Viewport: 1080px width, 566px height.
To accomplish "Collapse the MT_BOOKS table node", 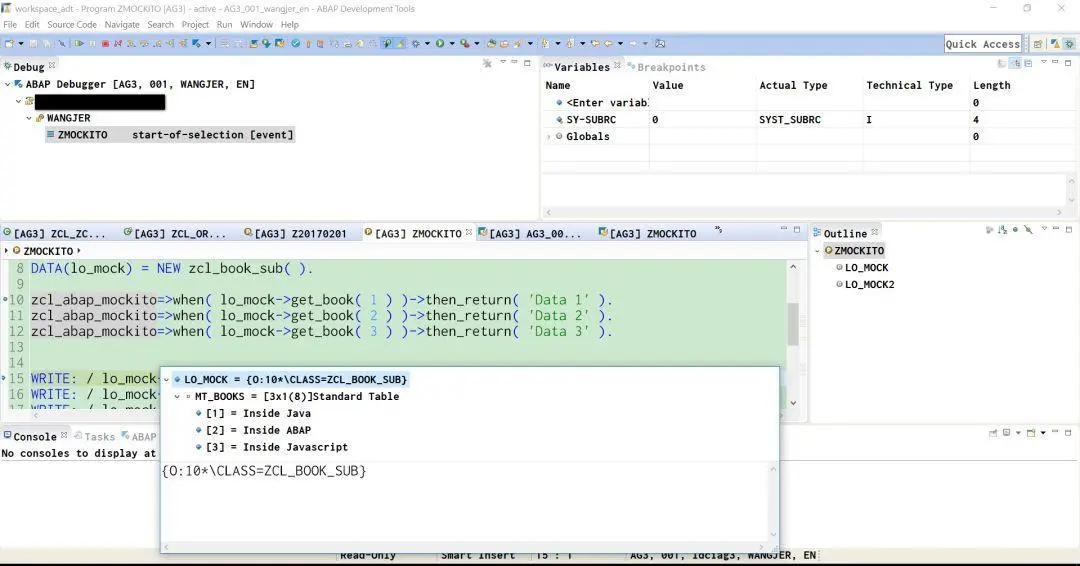I will coord(177,397).
